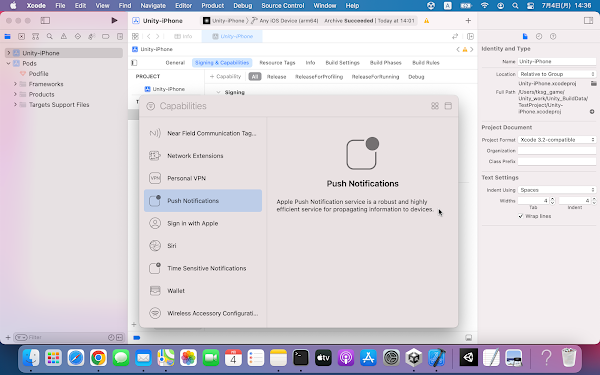Show the History inspector icon
The image size is (600, 375).
[x=539, y=36]
